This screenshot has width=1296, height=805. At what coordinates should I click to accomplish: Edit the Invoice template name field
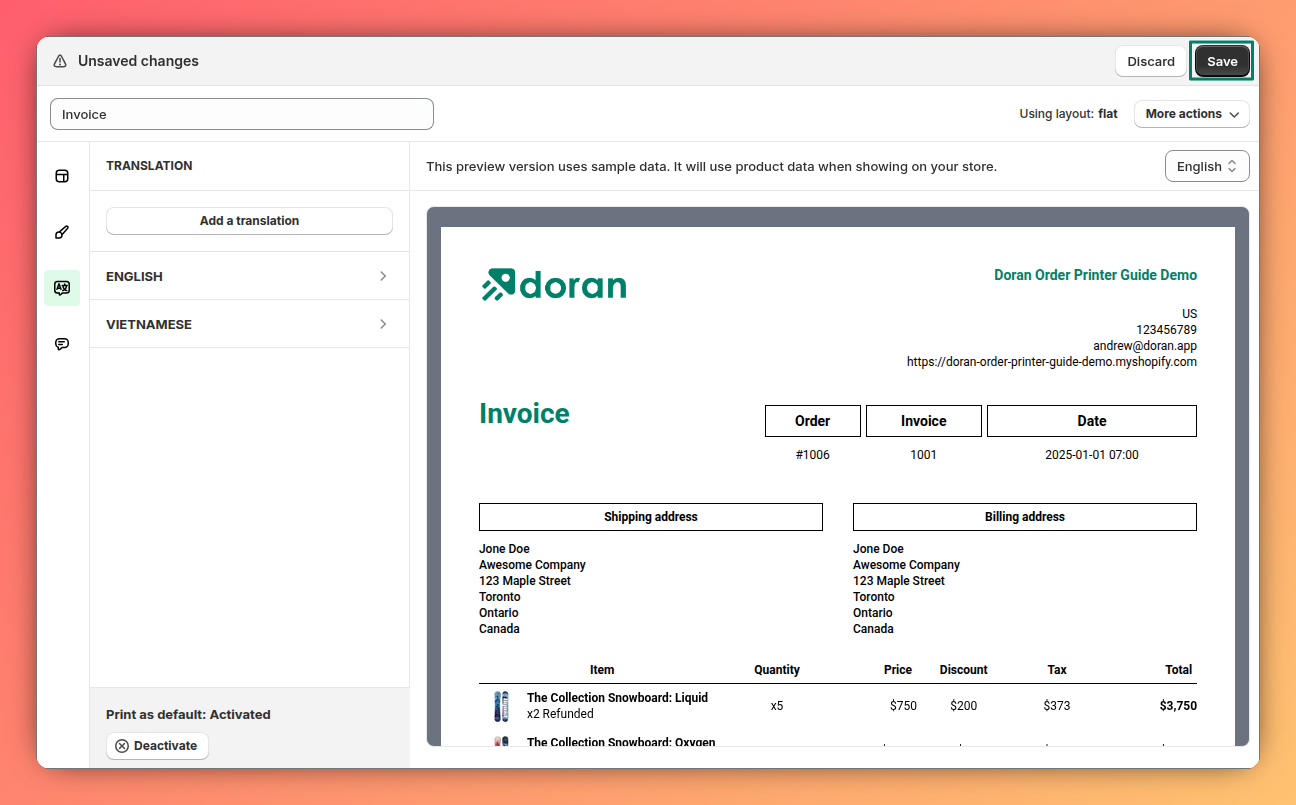pyautogui.click(x=242, y=114)
